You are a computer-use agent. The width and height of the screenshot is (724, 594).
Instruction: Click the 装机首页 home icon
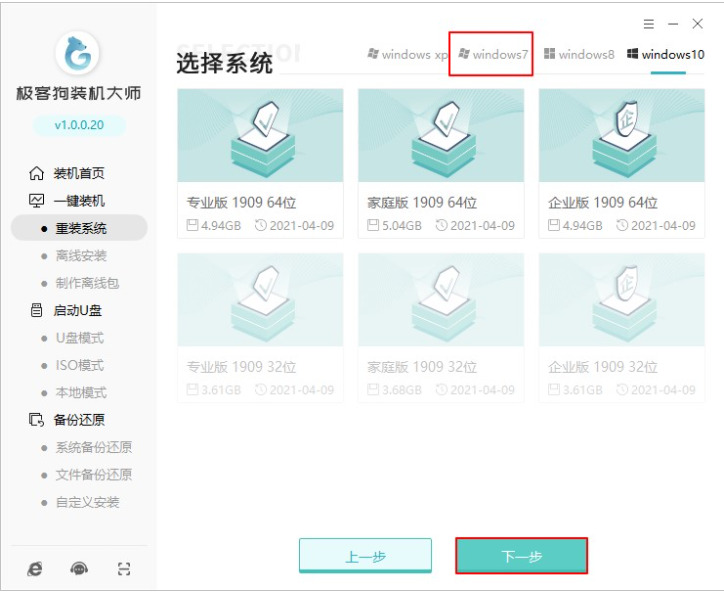pyautogui.click(x=36, y=173)
